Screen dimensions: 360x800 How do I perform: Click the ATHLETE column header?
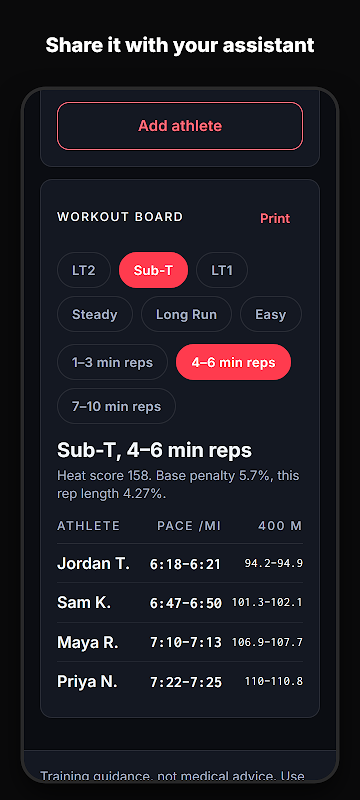point(89,526)
